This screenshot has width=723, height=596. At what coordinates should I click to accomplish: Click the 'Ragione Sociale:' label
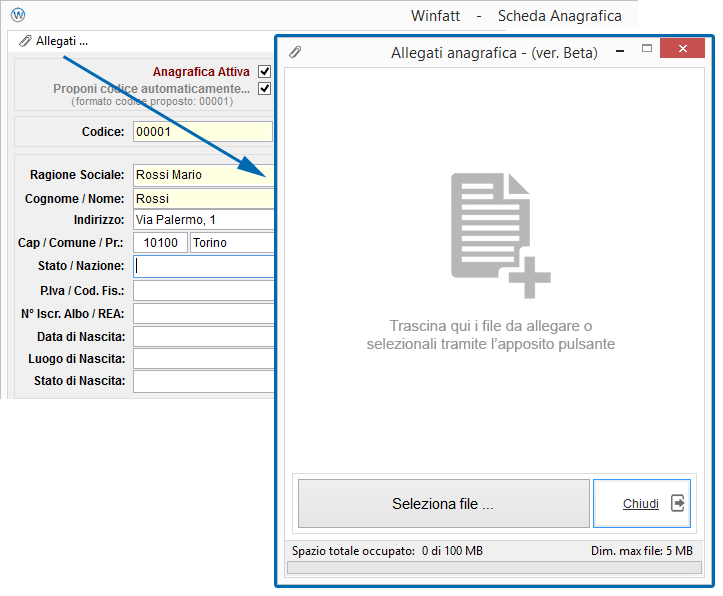point(77,175)
